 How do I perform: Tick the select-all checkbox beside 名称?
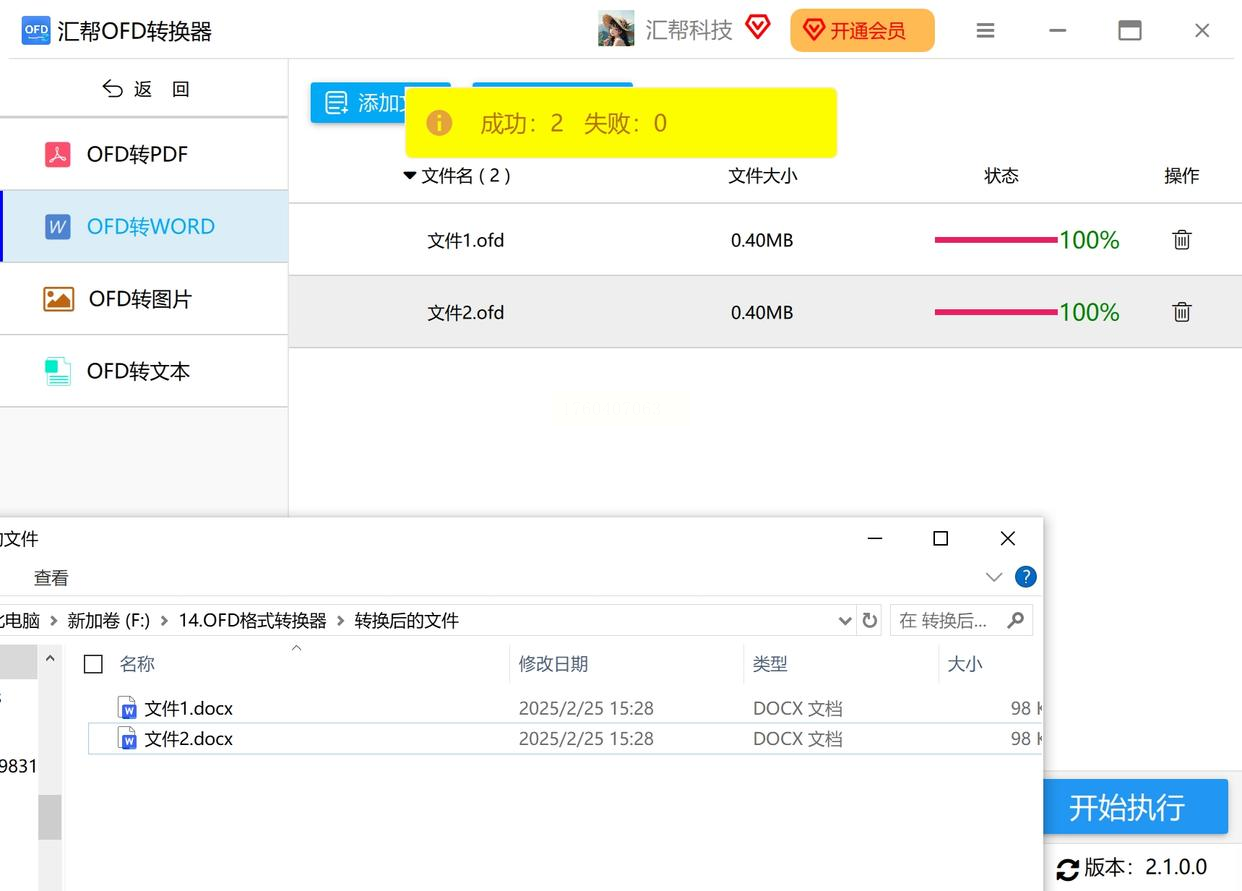coord(94,664)
